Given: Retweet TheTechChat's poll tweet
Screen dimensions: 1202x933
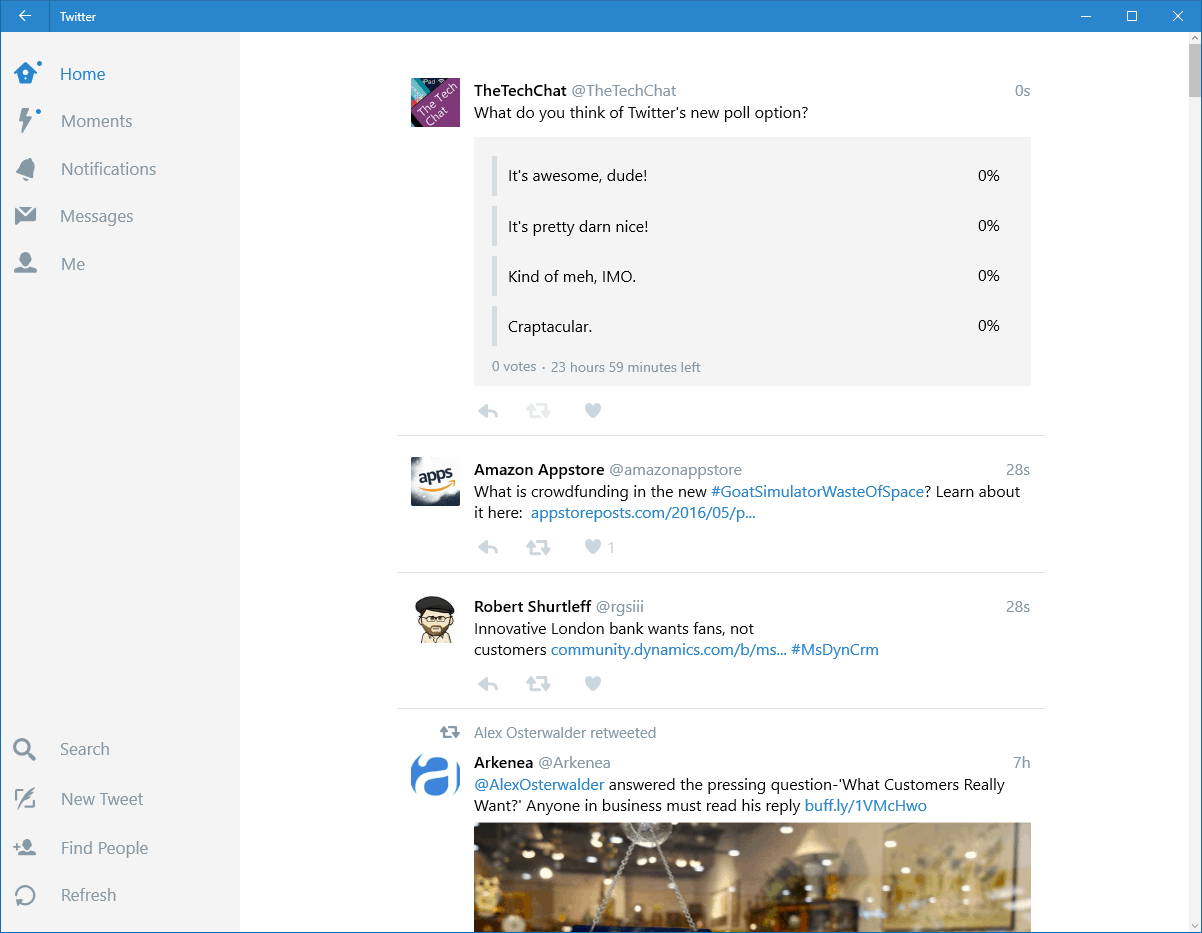Looking at the screenshot, I should pos(539,410).
